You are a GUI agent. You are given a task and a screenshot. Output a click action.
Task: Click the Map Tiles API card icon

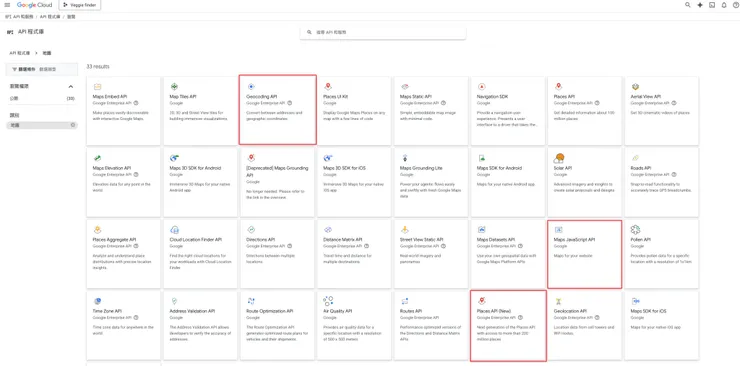pyautogui.click(x=174, y=87)
